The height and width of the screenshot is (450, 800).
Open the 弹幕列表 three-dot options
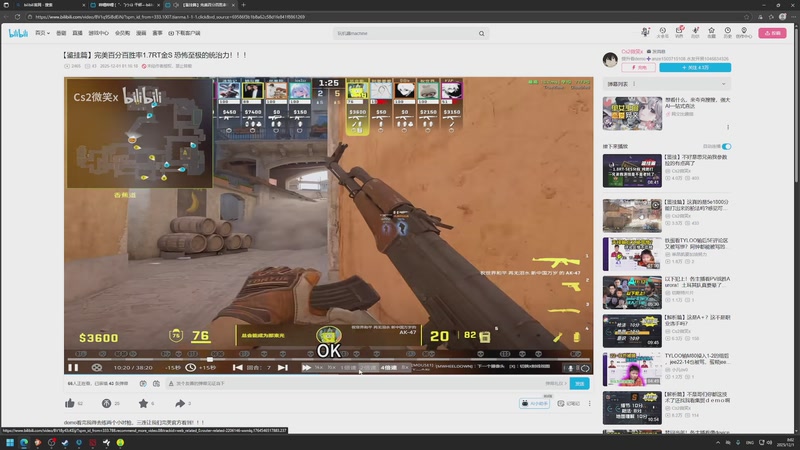(634, 84)
